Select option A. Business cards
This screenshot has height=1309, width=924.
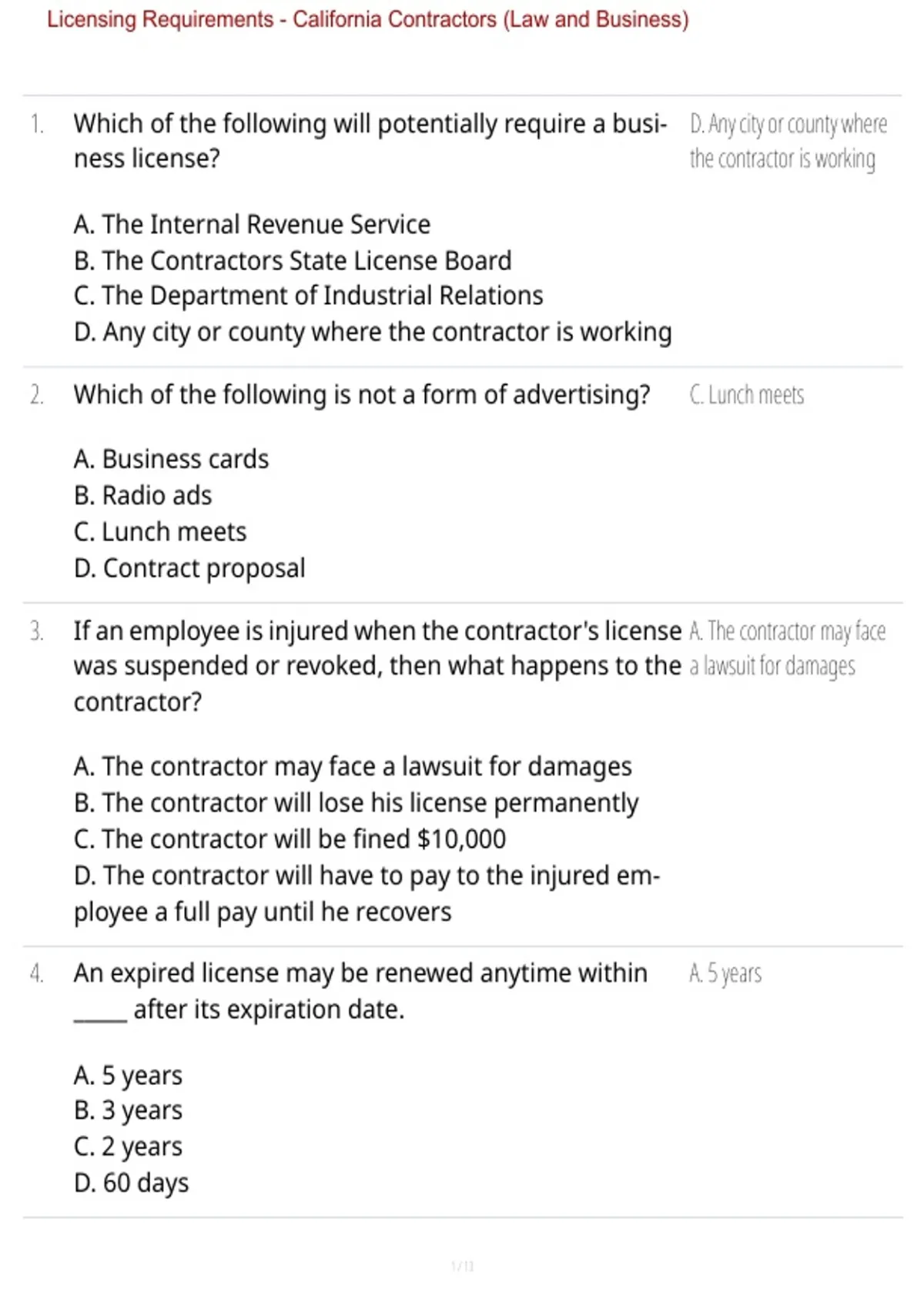pos(171,460)
